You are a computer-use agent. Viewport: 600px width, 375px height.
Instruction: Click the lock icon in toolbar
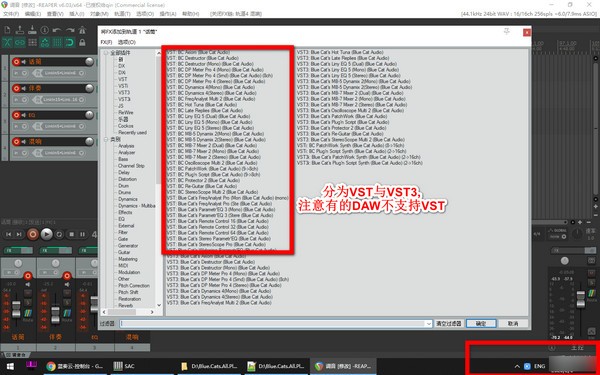tap(82, 42)
